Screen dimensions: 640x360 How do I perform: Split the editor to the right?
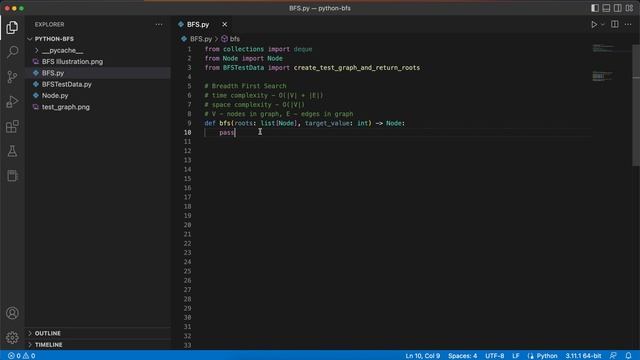click(615, 24)
